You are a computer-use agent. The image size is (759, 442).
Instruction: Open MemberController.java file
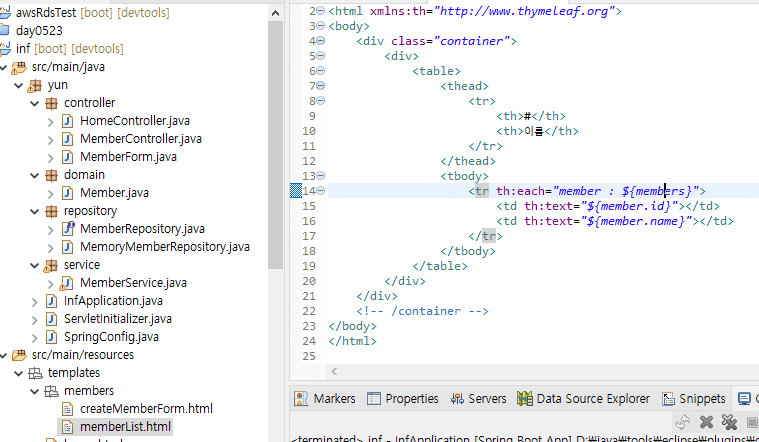[140, 138]
